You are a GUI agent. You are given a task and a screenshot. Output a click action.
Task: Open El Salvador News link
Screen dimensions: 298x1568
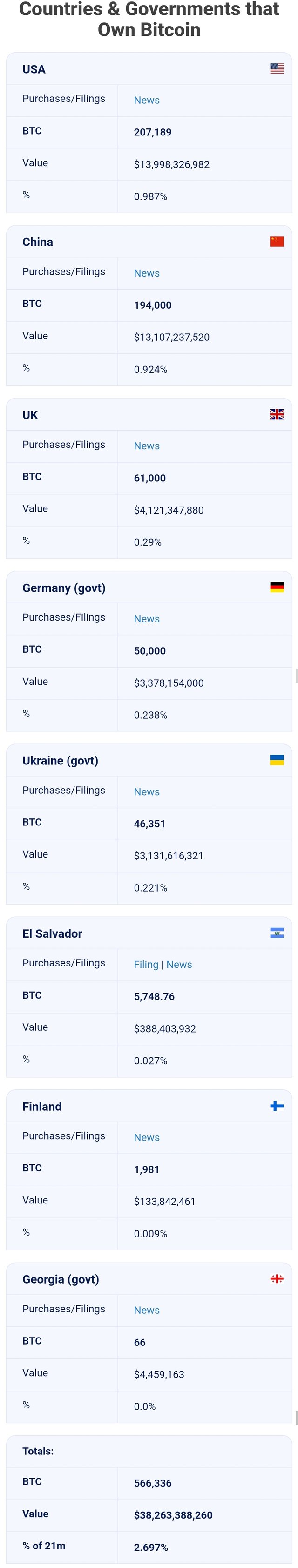(x=179, y=965)
